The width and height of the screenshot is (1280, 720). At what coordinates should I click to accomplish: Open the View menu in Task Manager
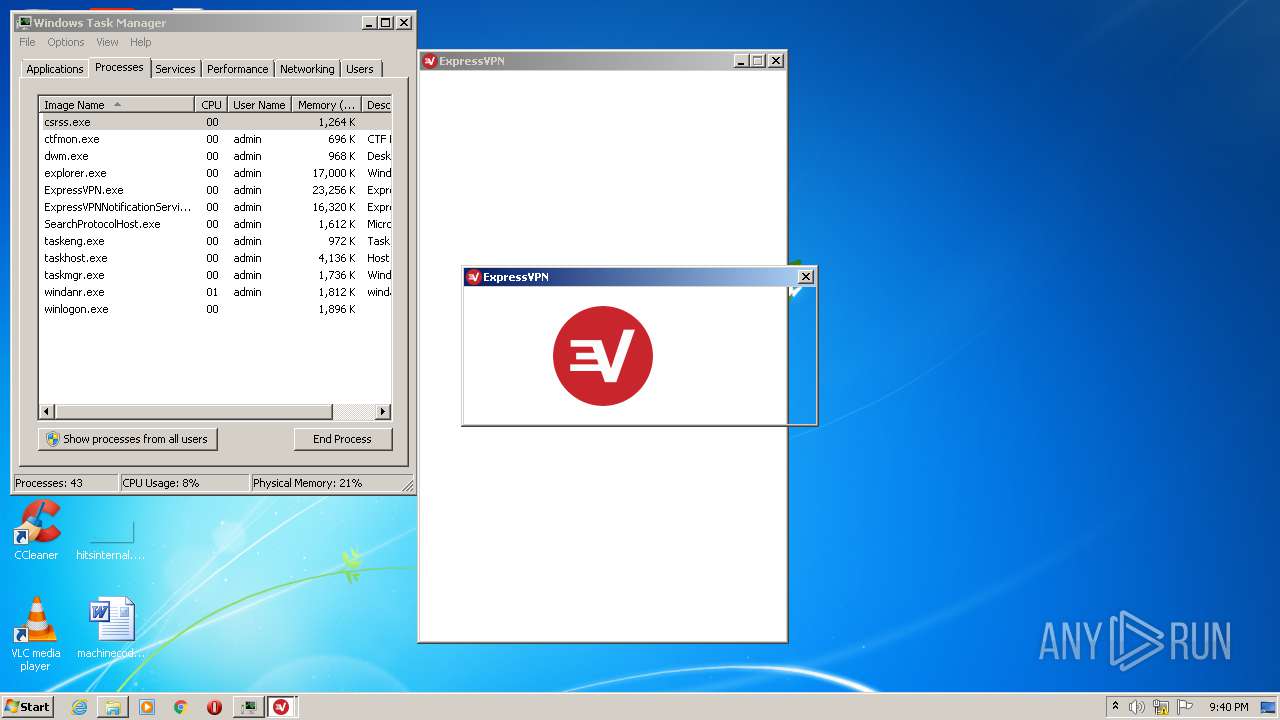coord(107,42)
